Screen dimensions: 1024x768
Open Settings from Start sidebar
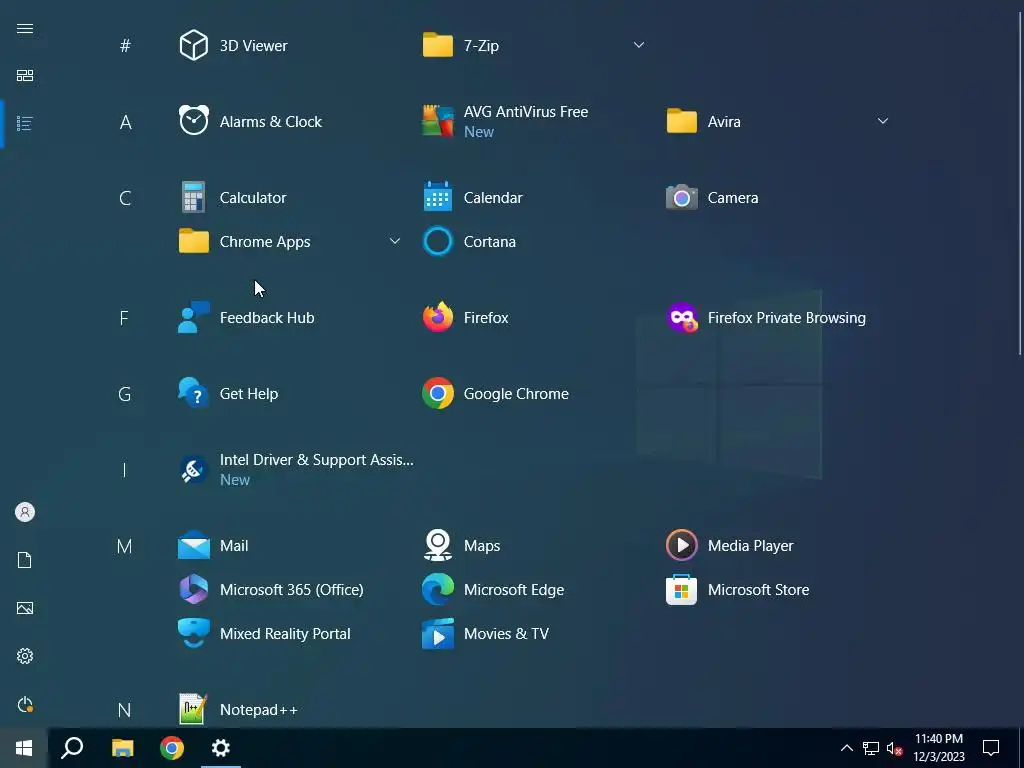[x=25, y=656]
